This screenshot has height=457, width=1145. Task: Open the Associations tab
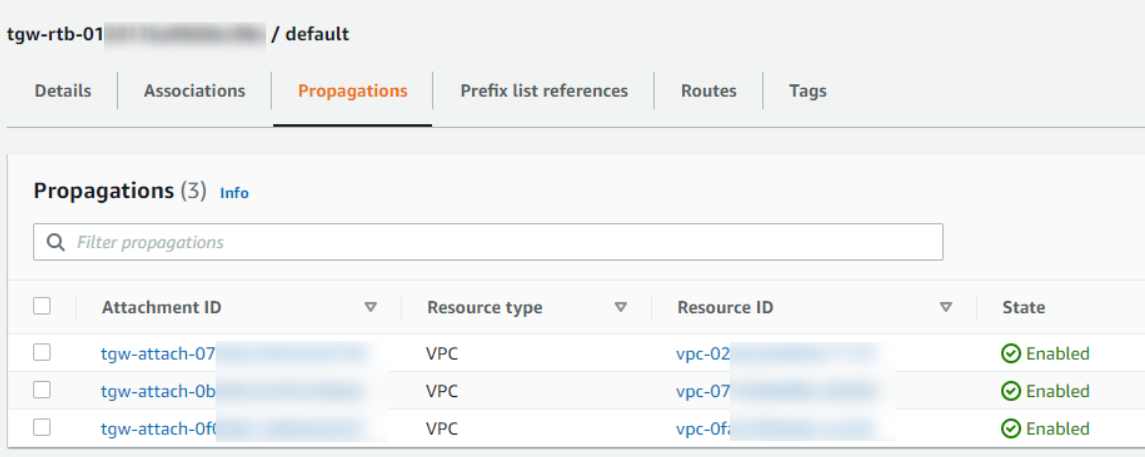point(194,91)
